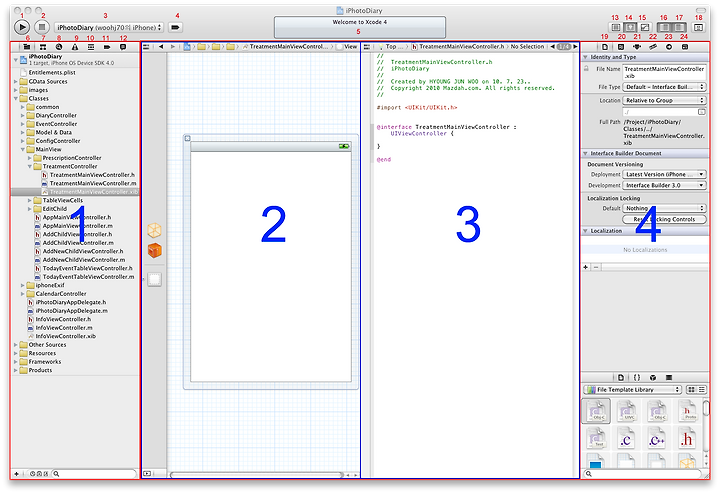Open the File Template Library dropdown
The height and width of the screenshot is (494, 720).
(632, 389)
